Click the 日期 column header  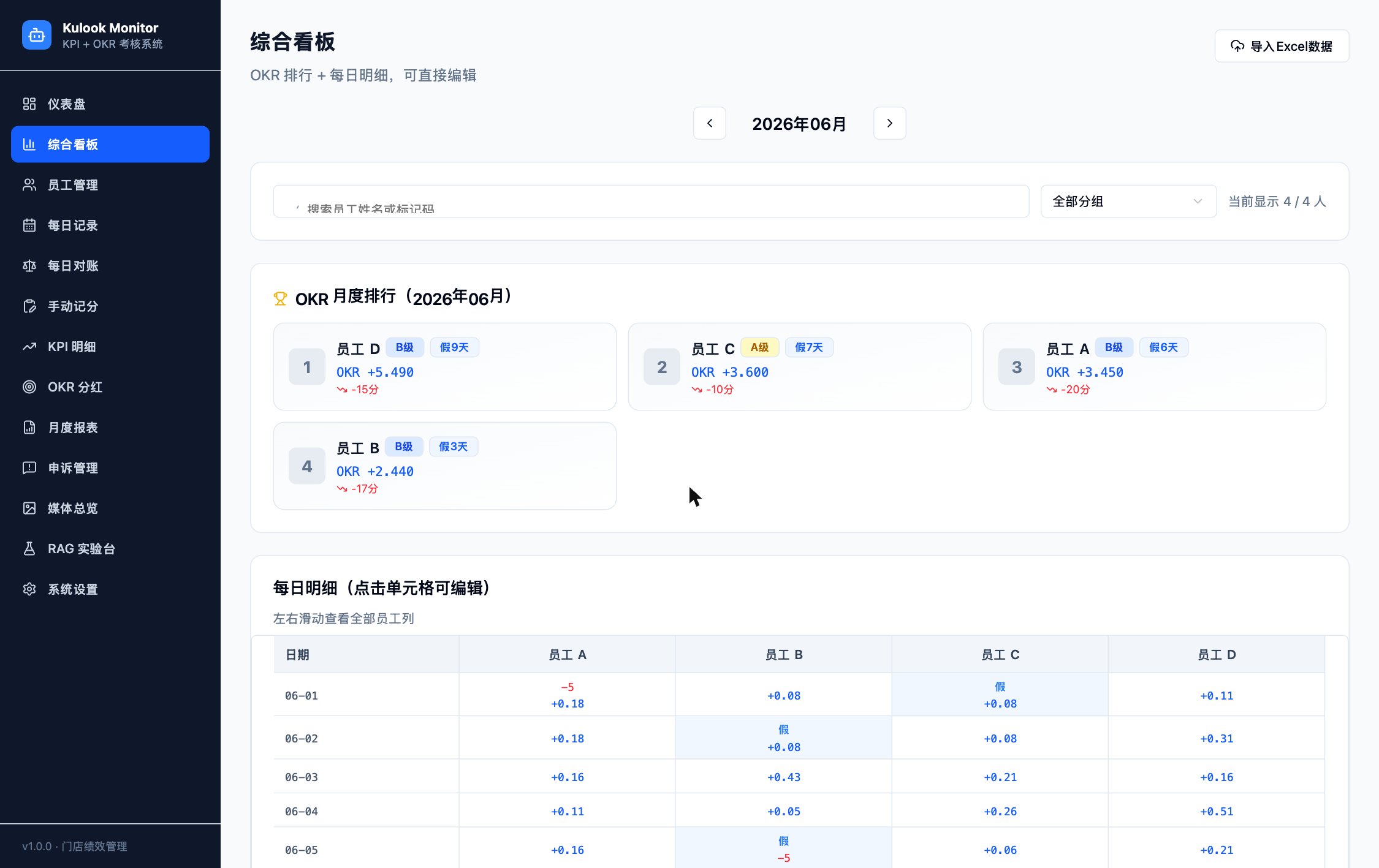(x=366, y=654)
